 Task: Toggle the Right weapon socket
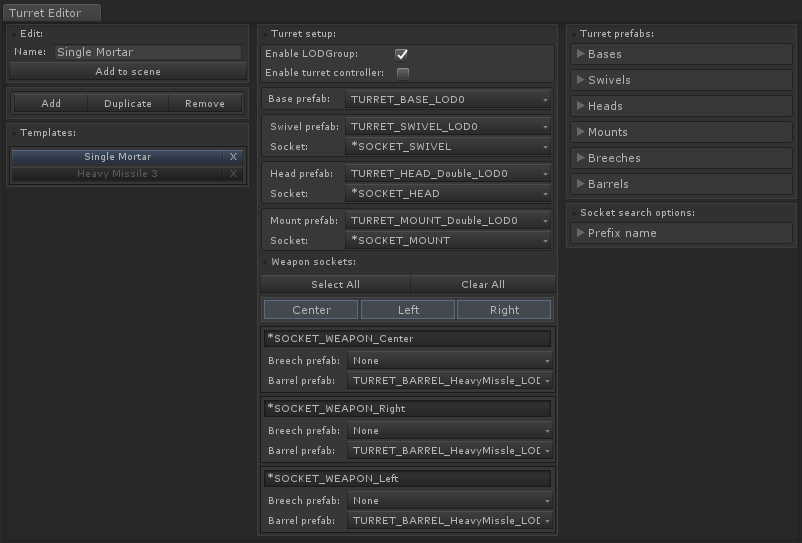point(504,310)
